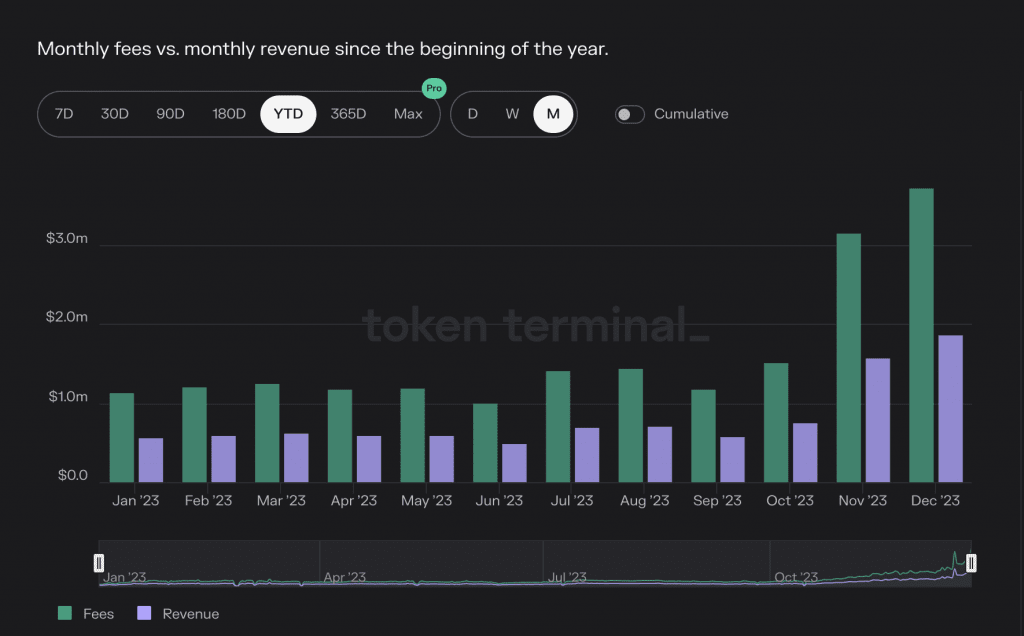
Task: Click the purple Revenue legend swatch
Action: point(144,613)
